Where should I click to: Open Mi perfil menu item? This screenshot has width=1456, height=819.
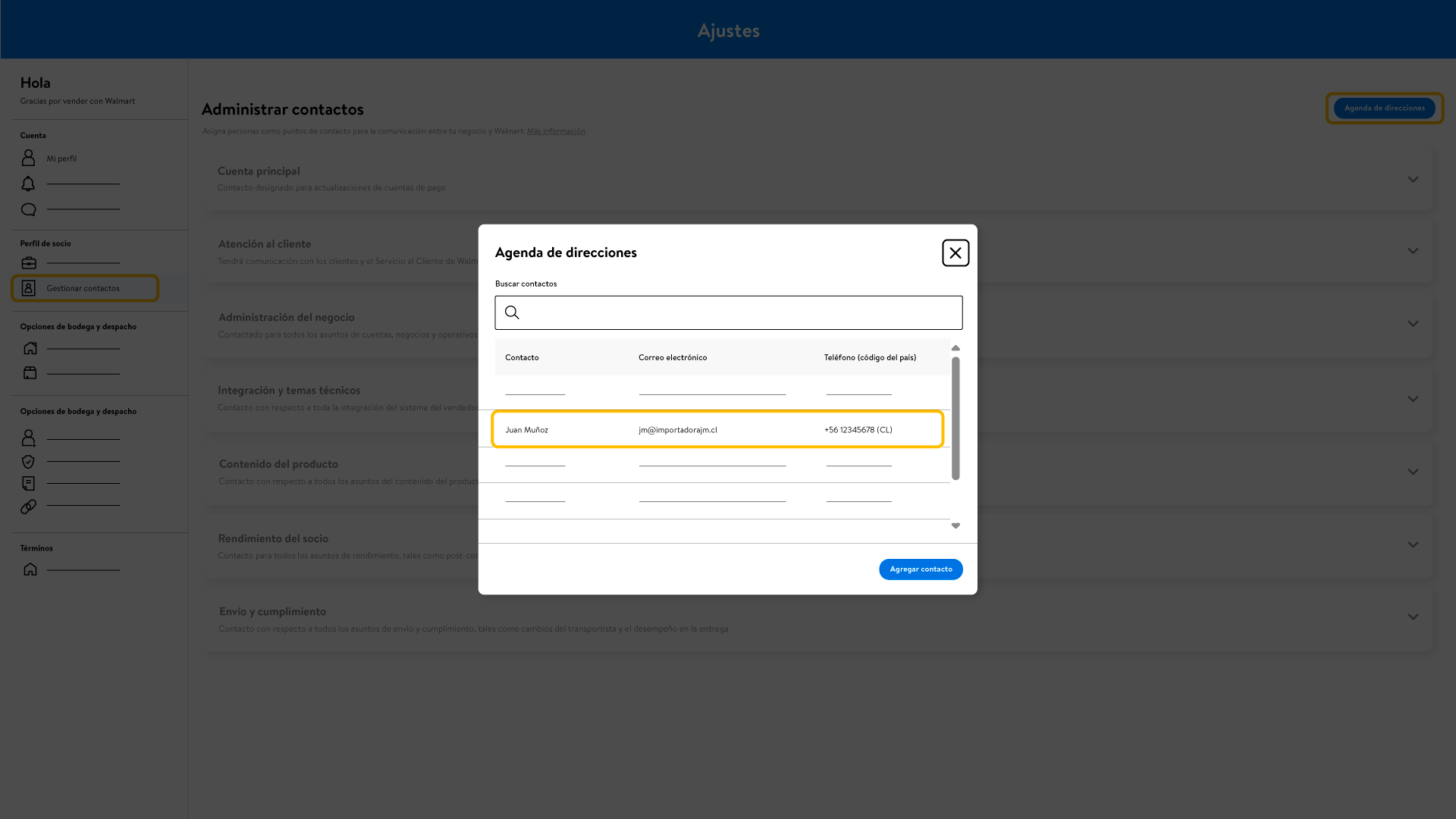[61, 158]
